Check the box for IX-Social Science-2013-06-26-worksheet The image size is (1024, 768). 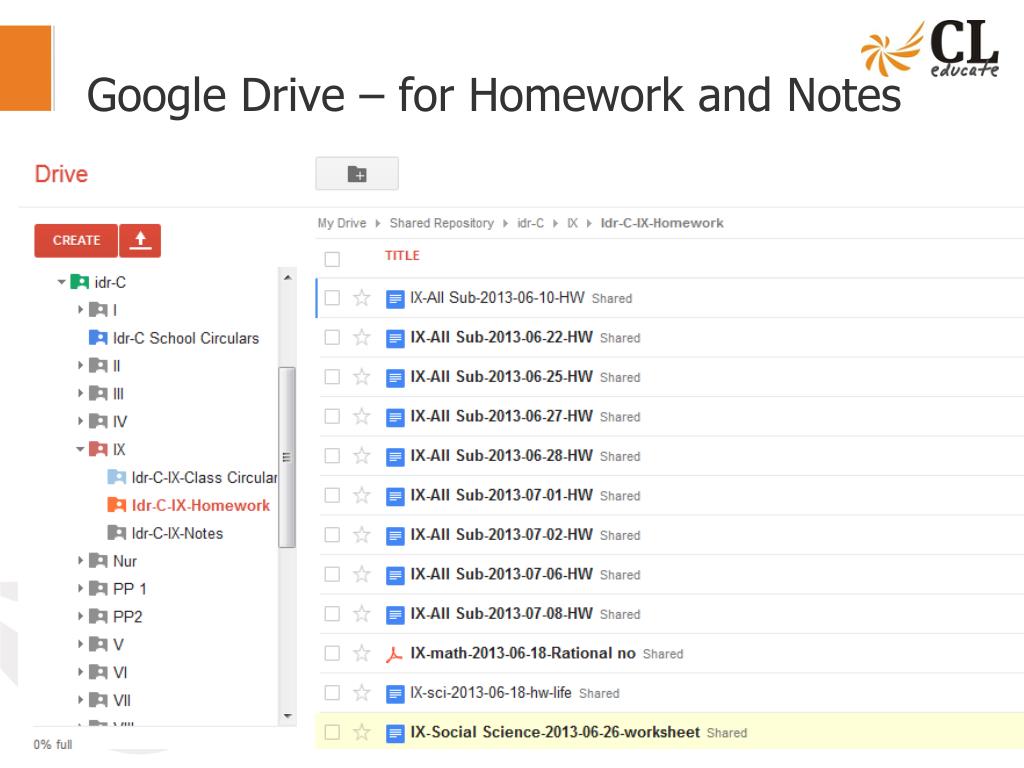pos(332,732)
